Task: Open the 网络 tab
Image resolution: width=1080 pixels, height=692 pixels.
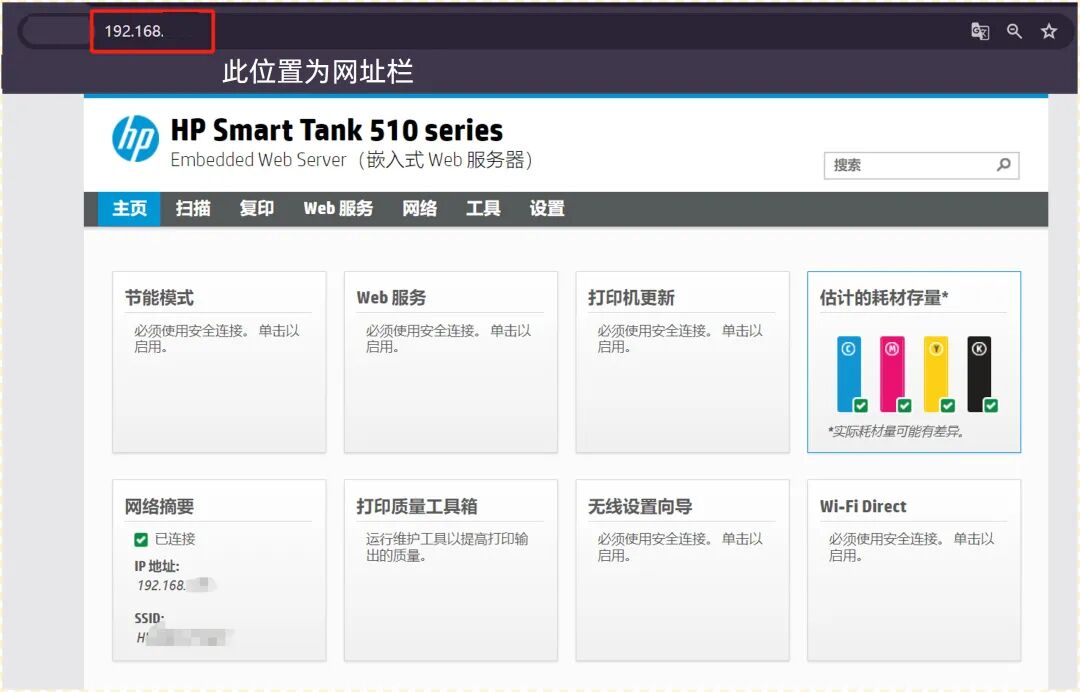Action: 419,209
